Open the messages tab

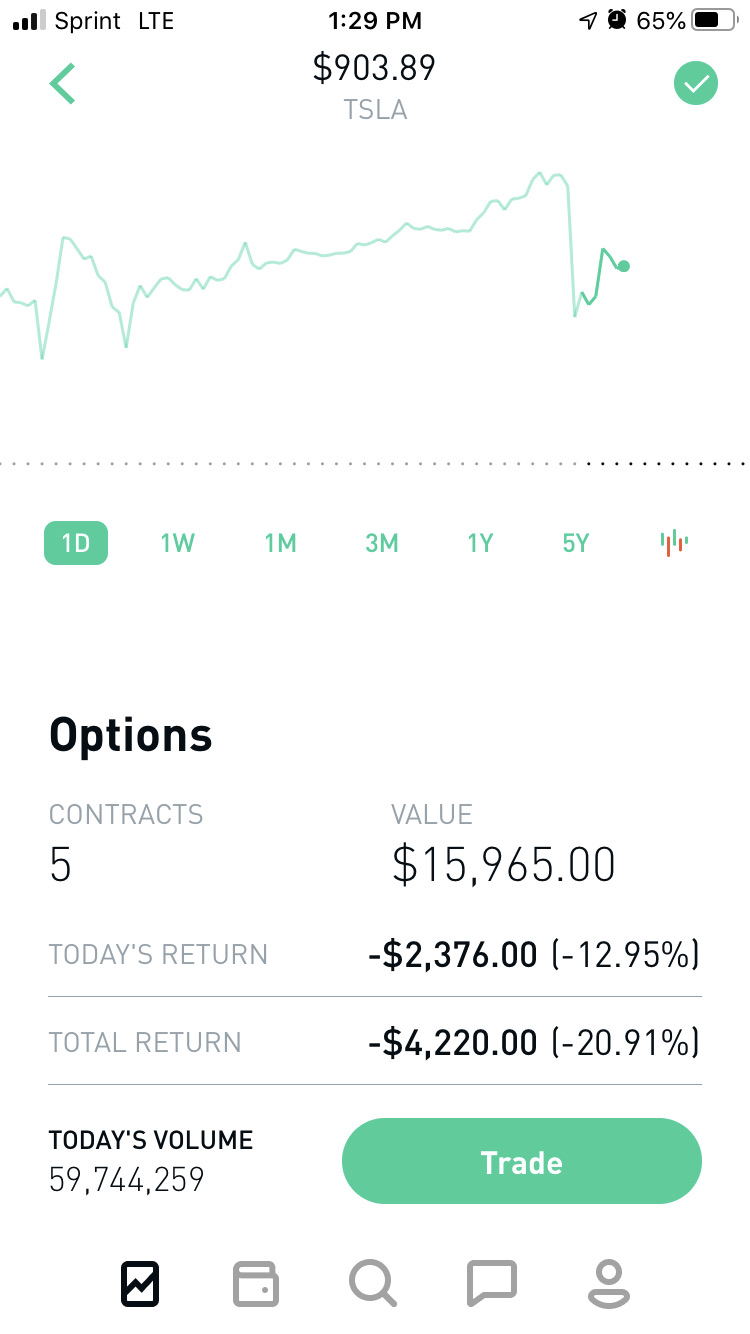tap(492, 1282)
